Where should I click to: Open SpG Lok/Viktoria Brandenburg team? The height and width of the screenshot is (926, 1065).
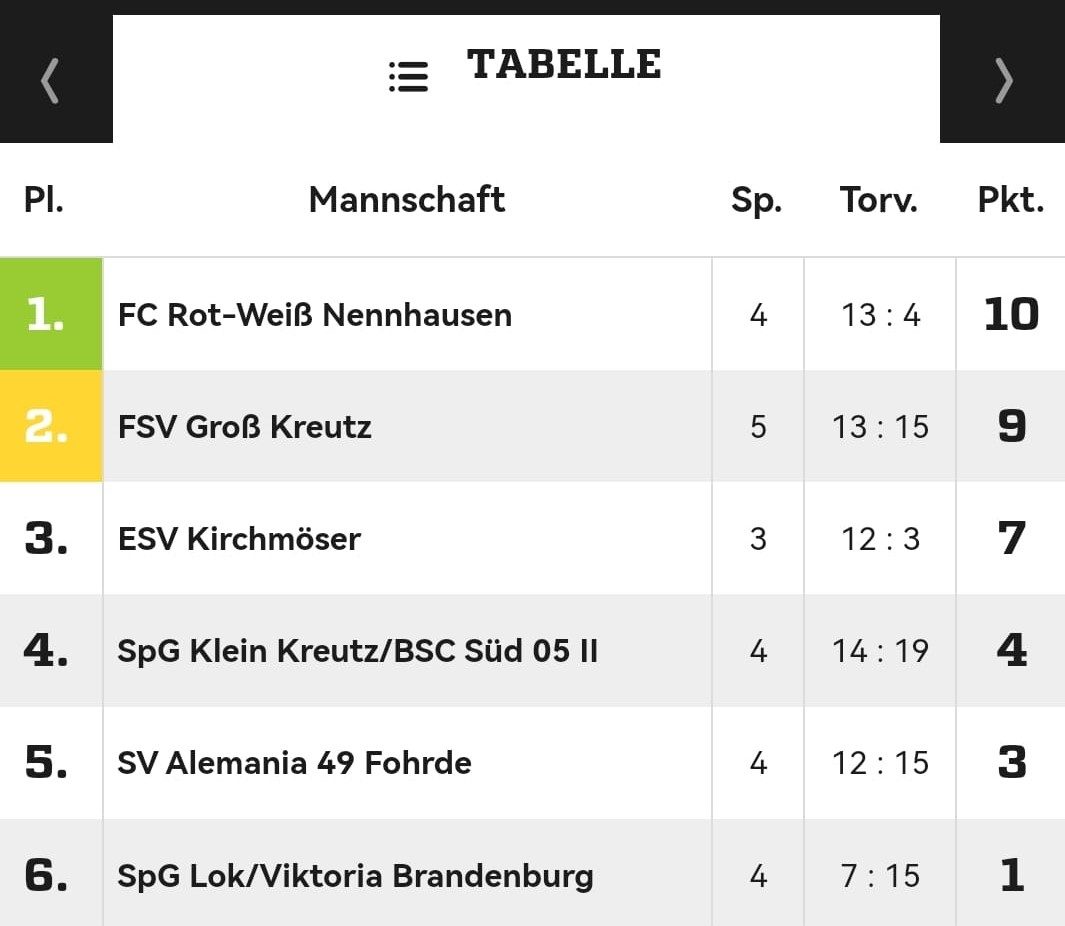355,876
